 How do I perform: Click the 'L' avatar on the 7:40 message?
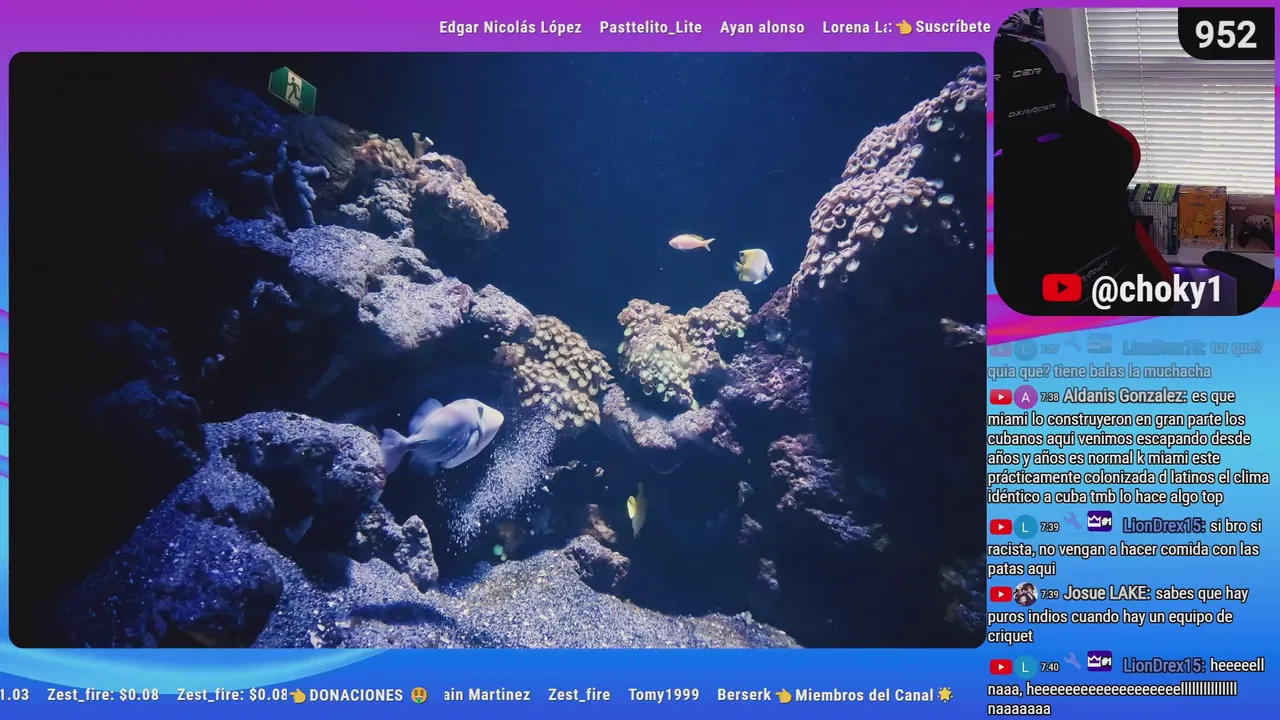(x=1026, y=667)
